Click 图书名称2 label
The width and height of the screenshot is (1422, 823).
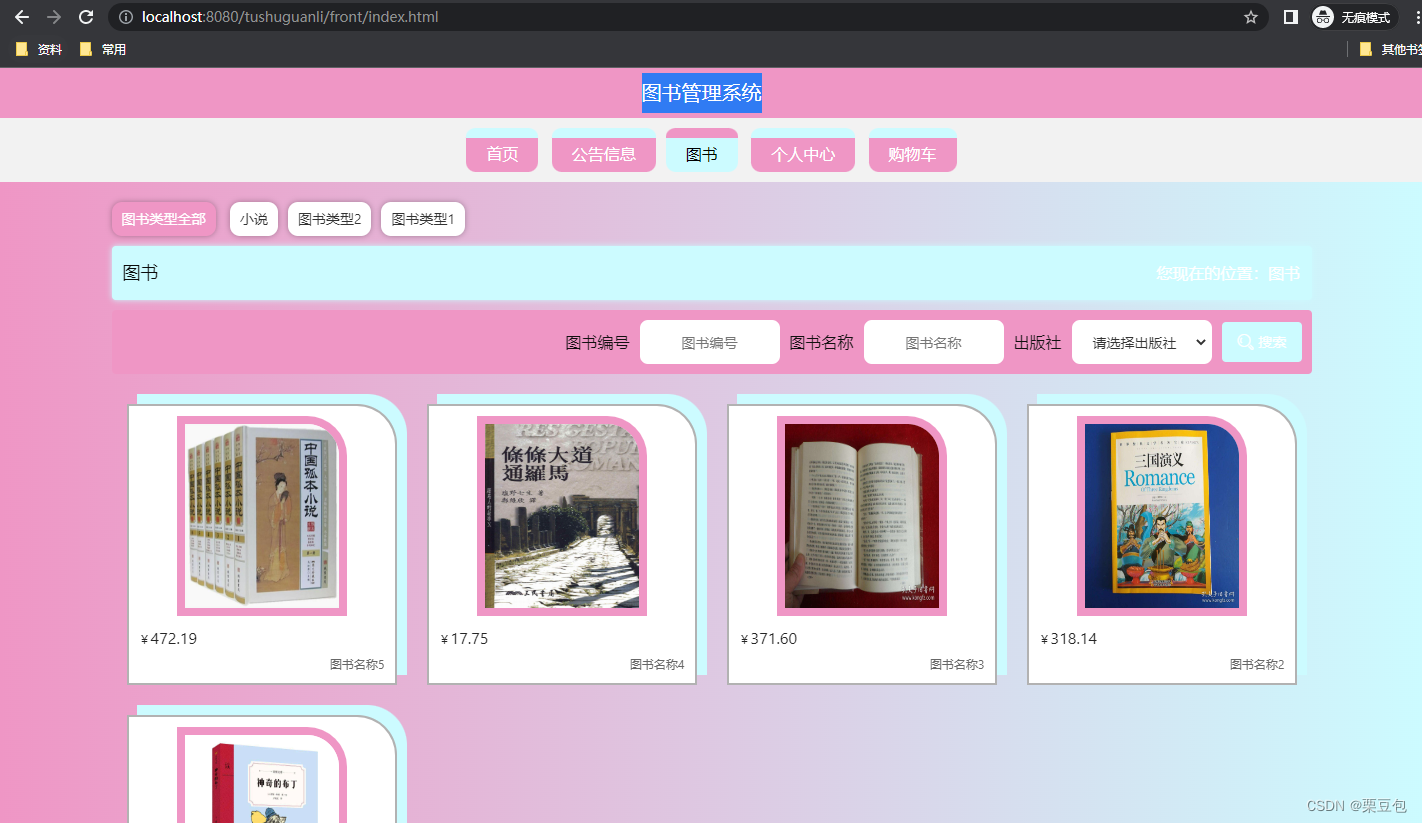pos(1257,665)
